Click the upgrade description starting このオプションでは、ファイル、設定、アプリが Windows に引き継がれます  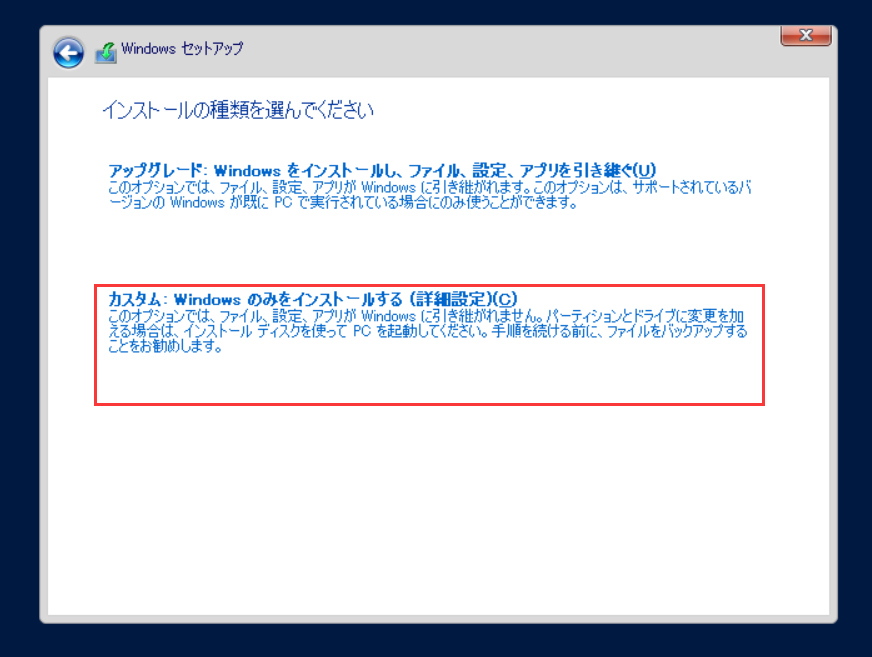point(429,195)
